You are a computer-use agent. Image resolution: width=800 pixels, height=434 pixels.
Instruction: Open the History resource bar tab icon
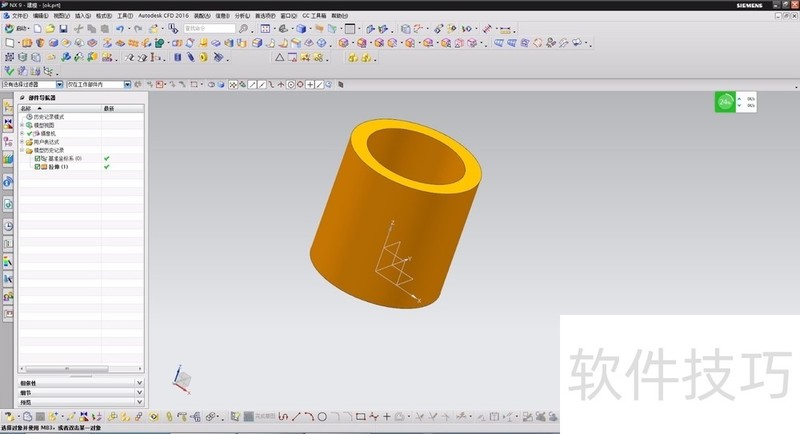tap(8, 226)
